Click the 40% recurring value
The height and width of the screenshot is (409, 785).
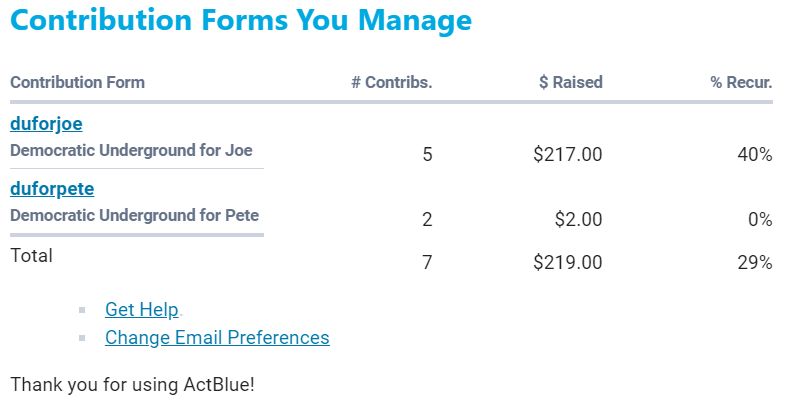[755, 155]
